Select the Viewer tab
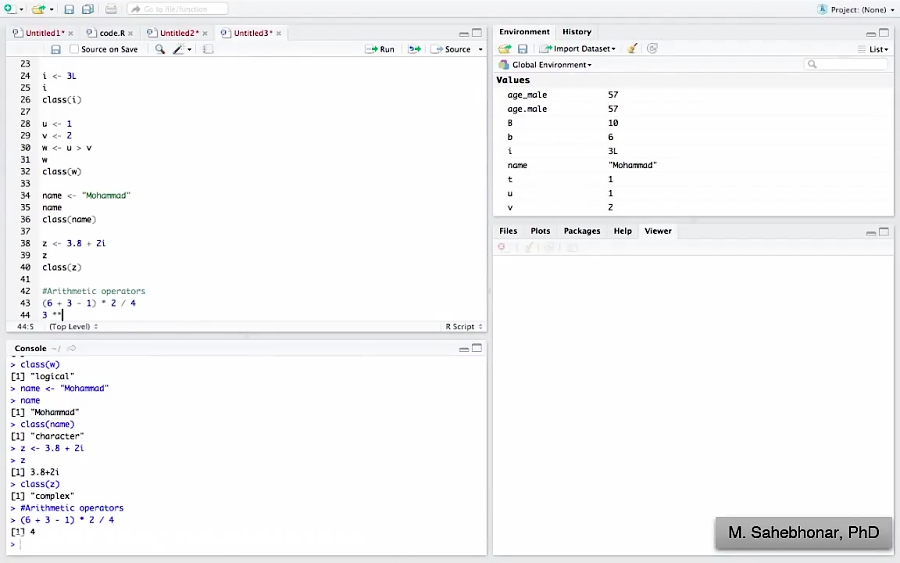900x563 pixels. 658,231
